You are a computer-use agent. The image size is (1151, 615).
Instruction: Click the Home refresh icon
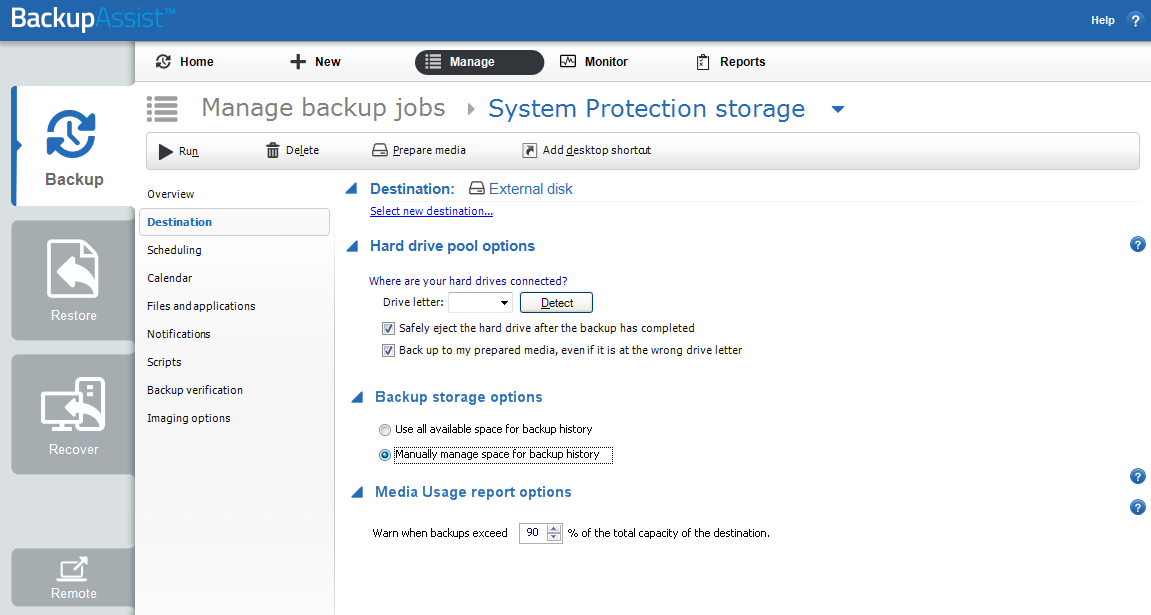[x=163, y=62]
